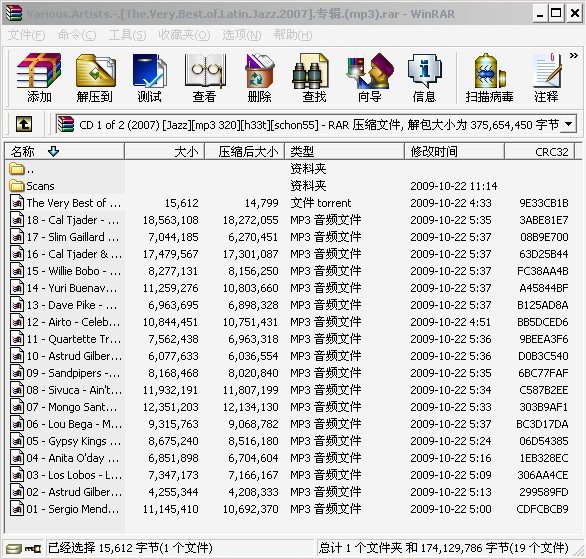Sort by CRC32 column header

[x=540, y=151]
